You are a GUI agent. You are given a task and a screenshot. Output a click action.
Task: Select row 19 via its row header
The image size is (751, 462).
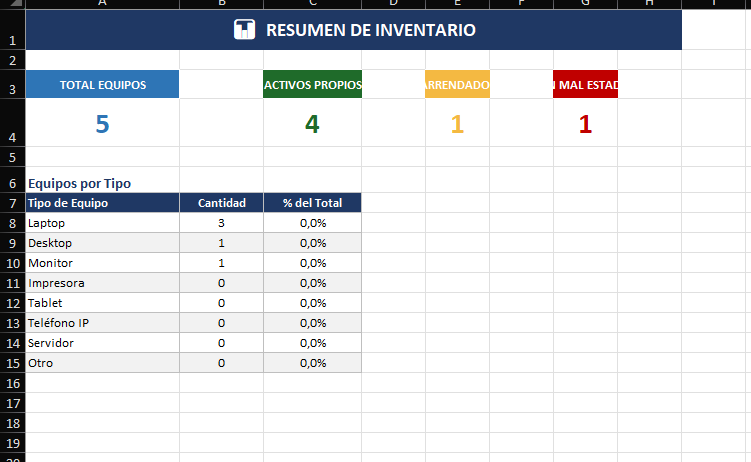click(12, 443)
